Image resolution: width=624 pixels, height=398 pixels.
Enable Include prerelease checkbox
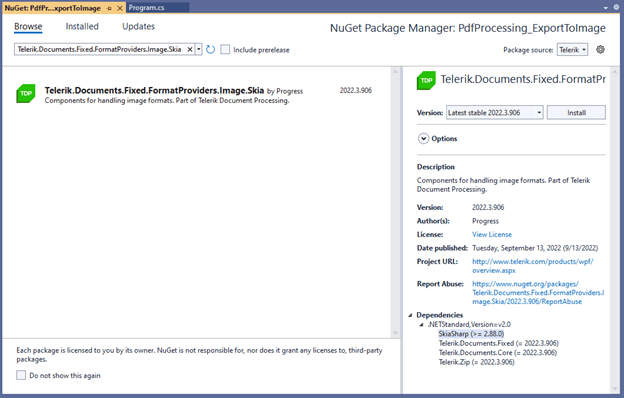[225, 49]
